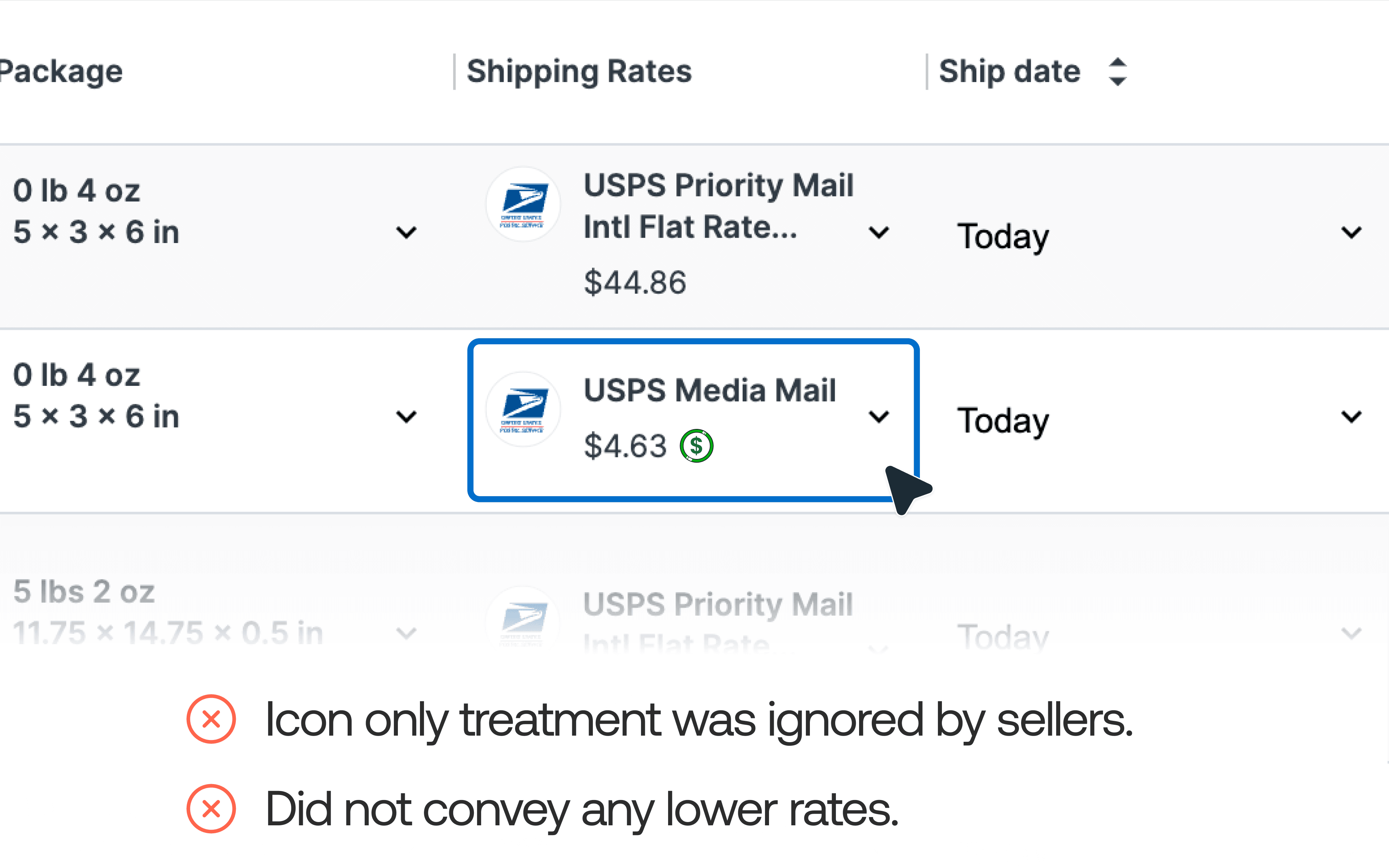Image resolution: width=1389 pixels, height=868 pixels.
Task: Click the Ship date column header
Action: tap(1010, 72)
